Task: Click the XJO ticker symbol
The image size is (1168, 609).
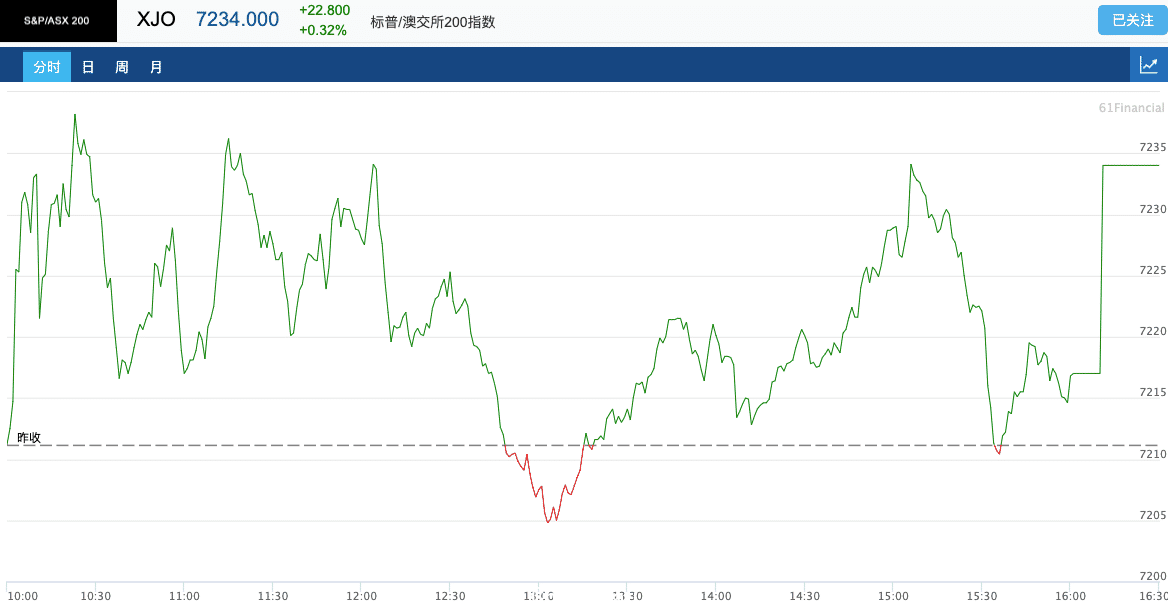Action: tap(156, 19)
